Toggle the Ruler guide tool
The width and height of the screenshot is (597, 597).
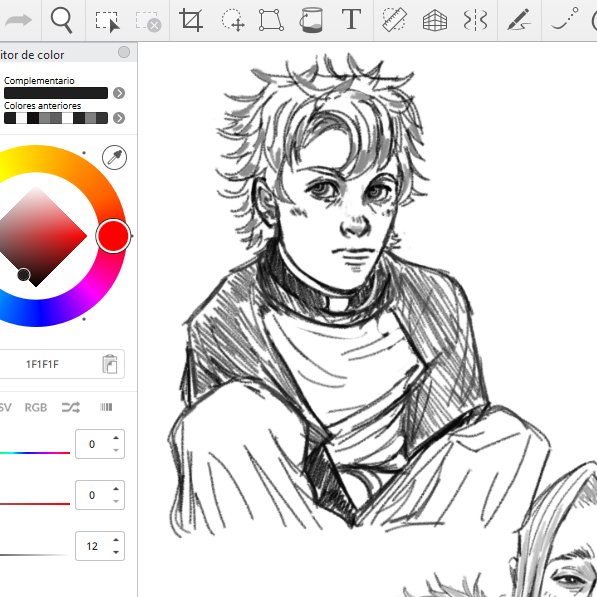(394, 19)
